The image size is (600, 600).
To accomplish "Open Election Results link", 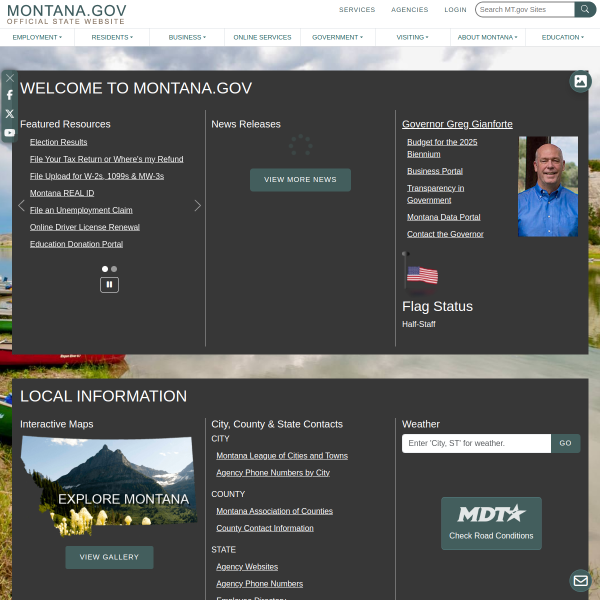I will 59,142.
